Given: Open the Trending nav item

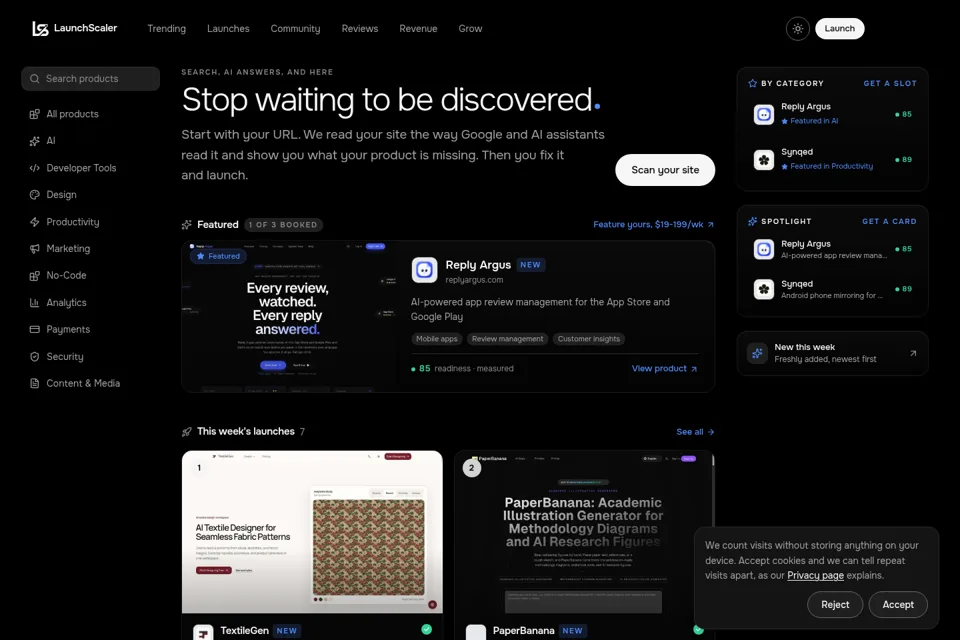Looking at the screenshot, I should click(167, 29).
